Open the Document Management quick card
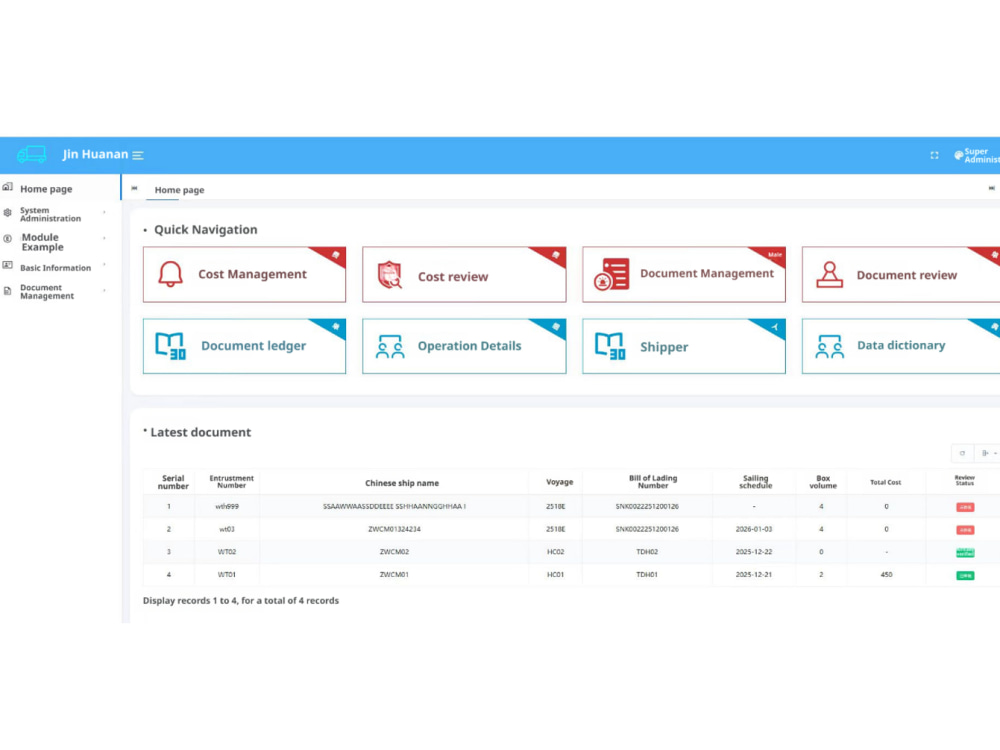1000x750 pixels. click(x=684, y=274)
